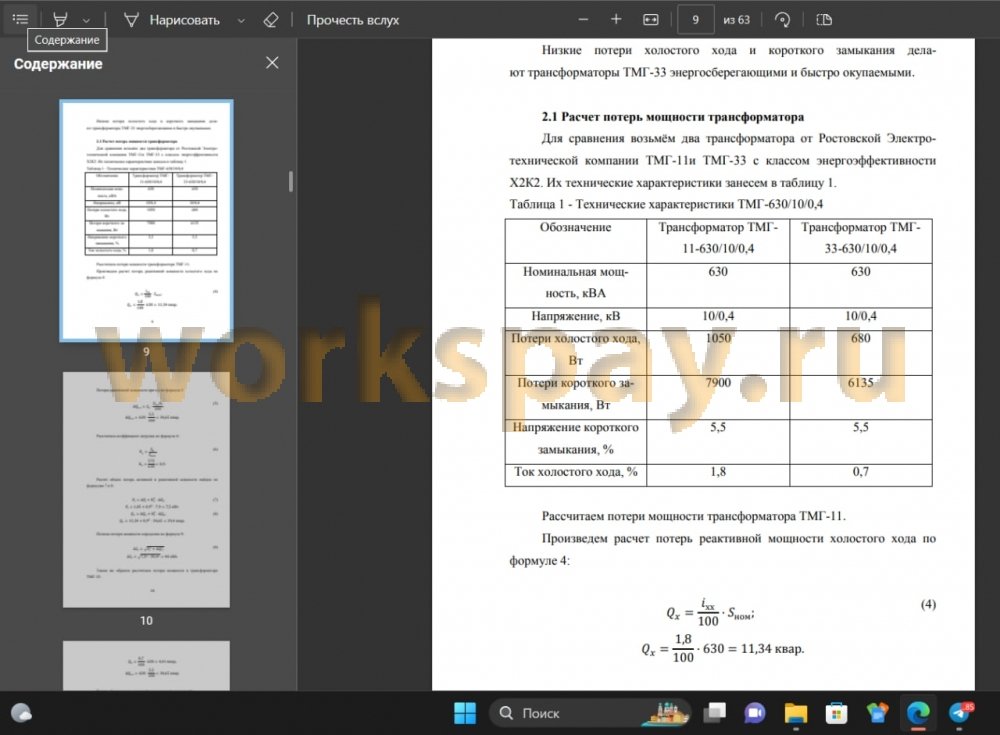
Task: Open Task View from the taskbar
Action: click(715, 713)
